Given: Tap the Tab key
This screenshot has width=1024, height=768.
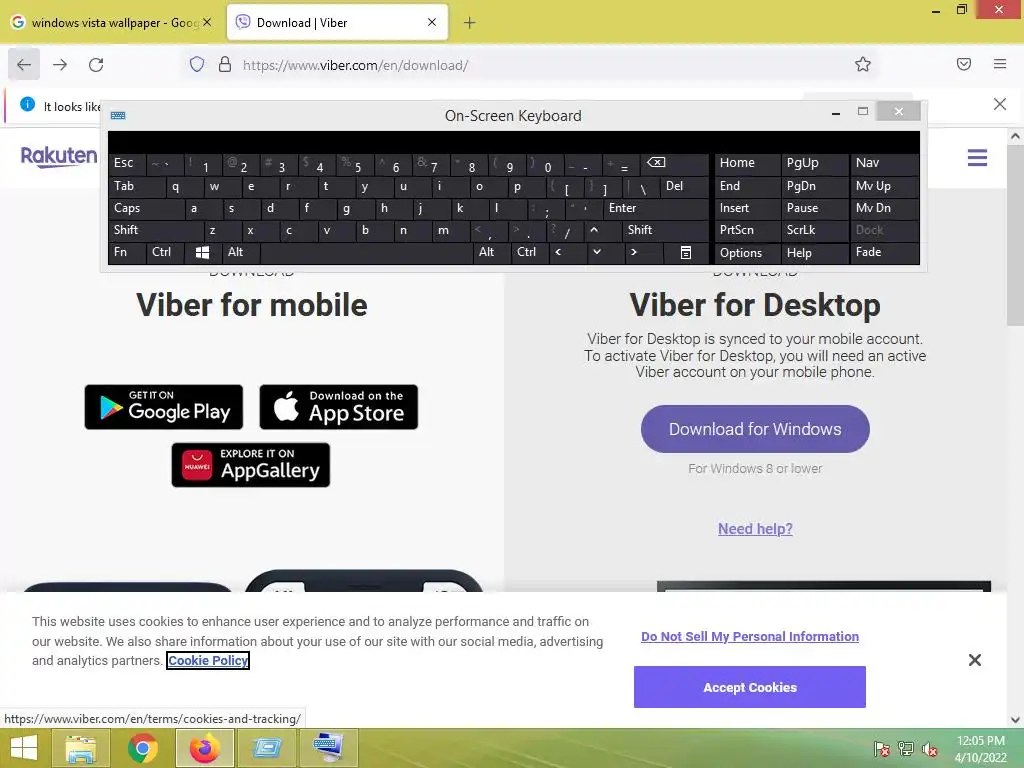Looking at the screenshot, I should (x=136, y=186).
